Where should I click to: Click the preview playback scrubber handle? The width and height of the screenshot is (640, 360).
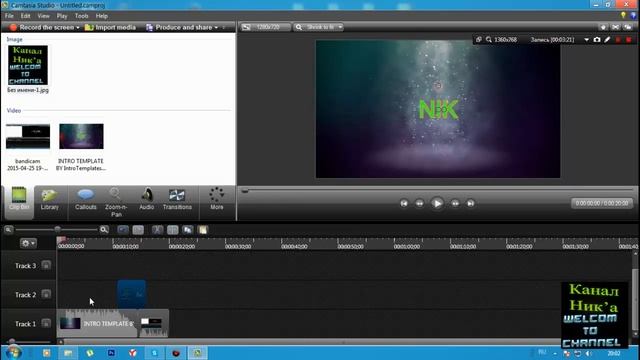[245, 190]
